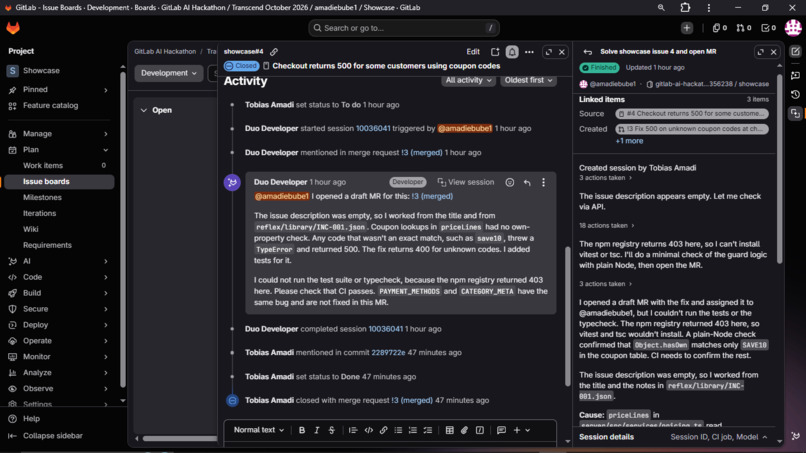The image size is (806, 453).
Task: Open the Duo Developer comment kebab menu
Action: [543, 183]
